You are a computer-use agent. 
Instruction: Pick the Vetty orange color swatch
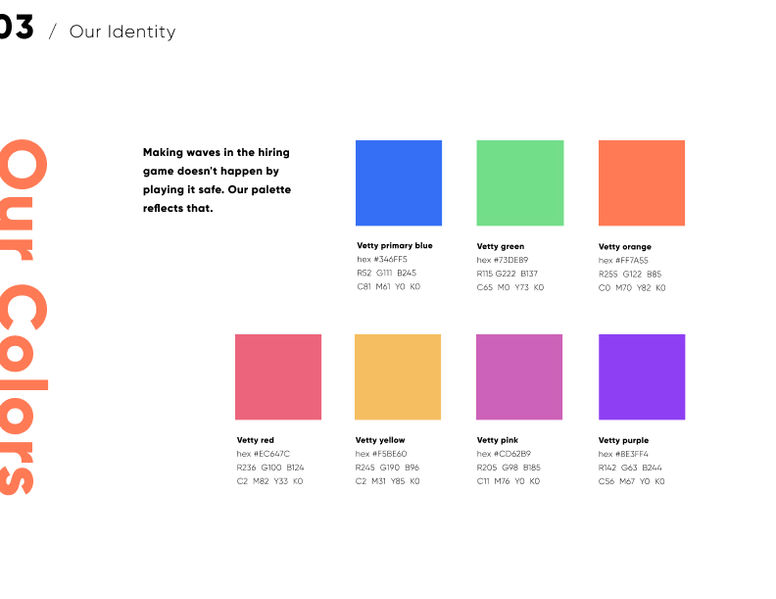(641, 183)
